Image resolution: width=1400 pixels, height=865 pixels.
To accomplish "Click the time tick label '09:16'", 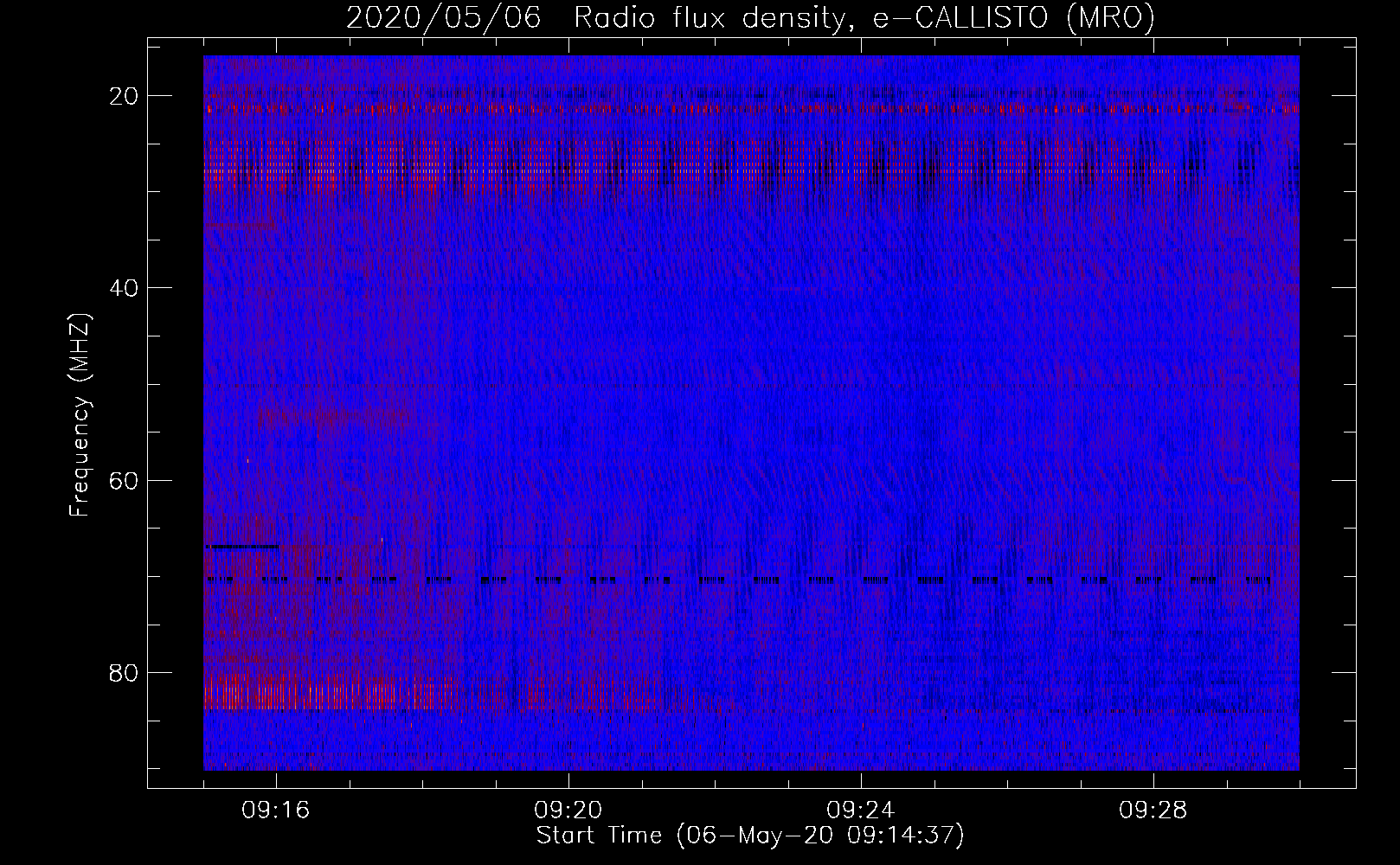I will click(x=276, y=811).
